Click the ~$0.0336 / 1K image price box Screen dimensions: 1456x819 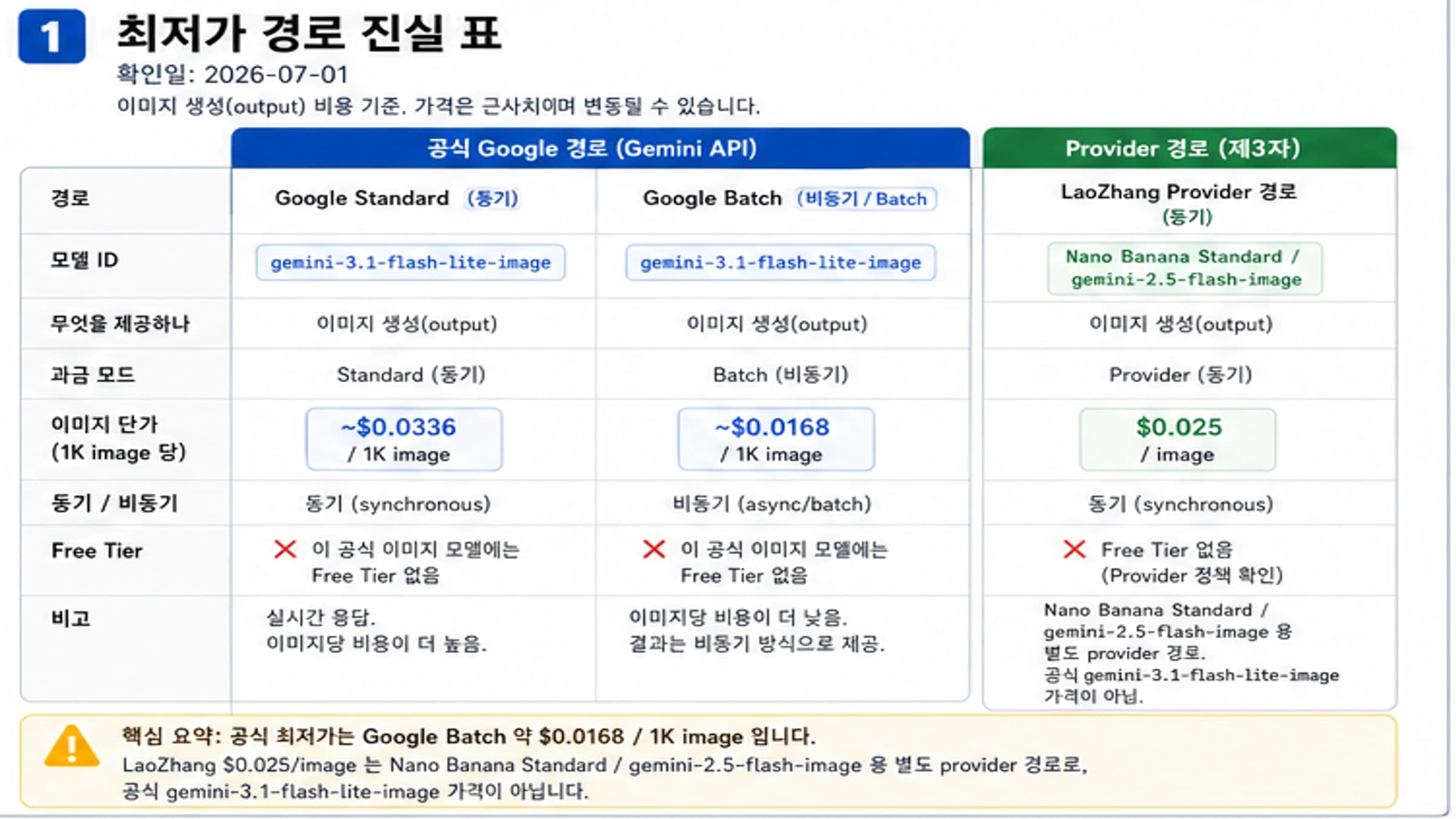pyautogui.click(x=404, y=439)
